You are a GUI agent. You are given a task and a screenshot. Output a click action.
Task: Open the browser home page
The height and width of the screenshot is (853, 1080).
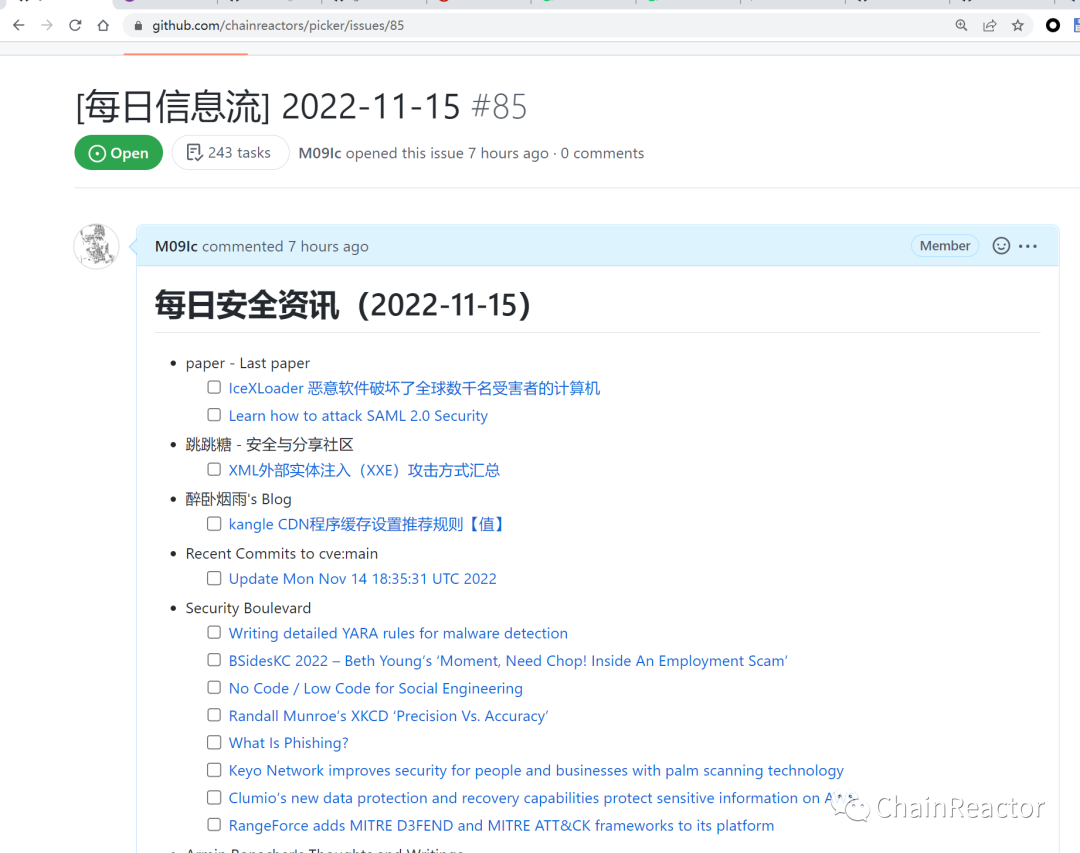[x=103, y=25]
